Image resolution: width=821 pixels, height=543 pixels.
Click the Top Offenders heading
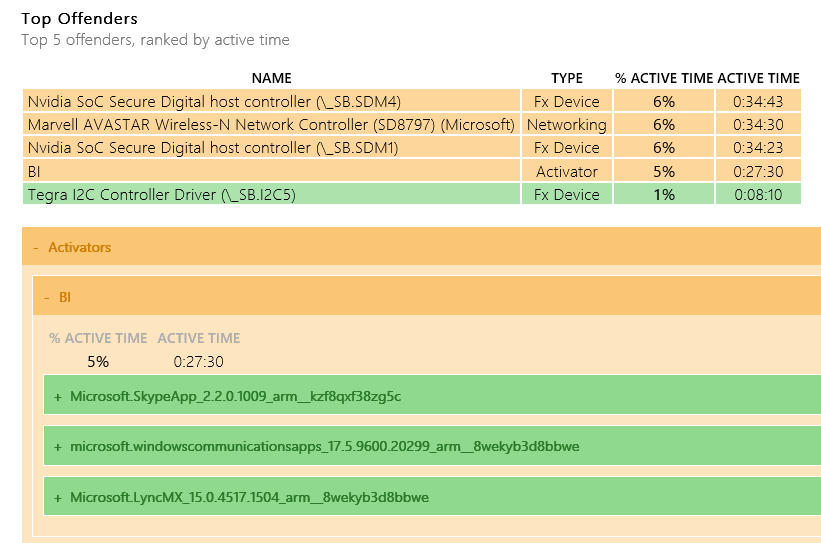(x=80, y=18)
